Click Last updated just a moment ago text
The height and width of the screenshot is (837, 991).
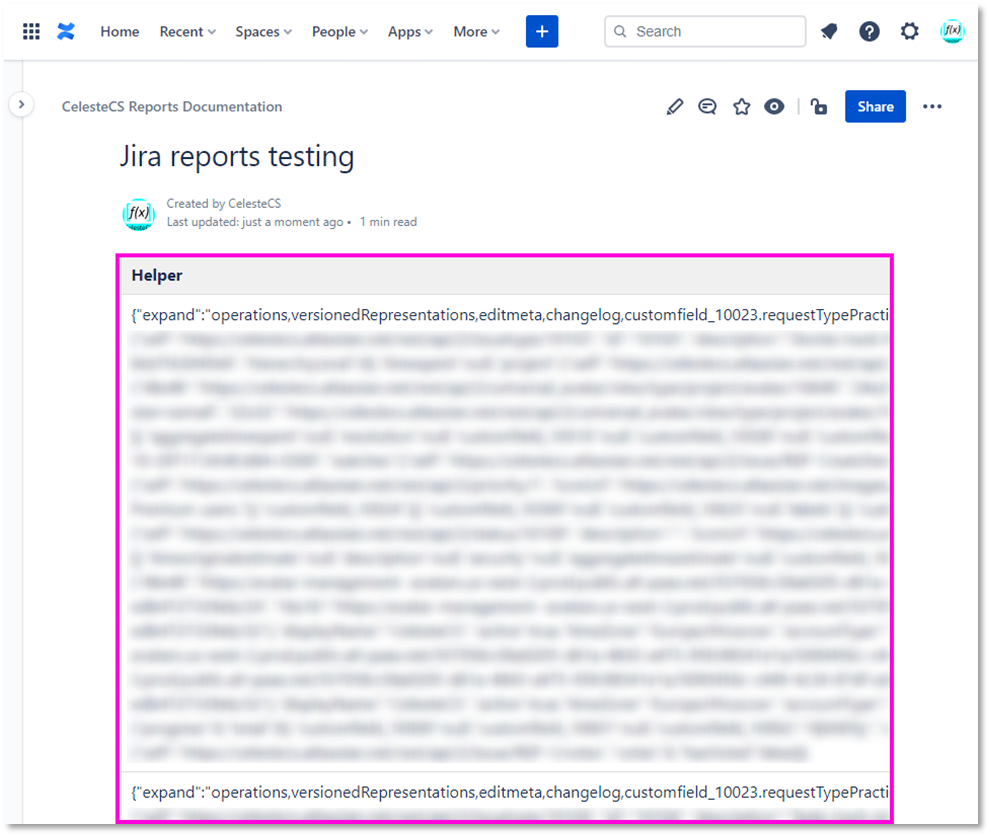click(255, 222)
